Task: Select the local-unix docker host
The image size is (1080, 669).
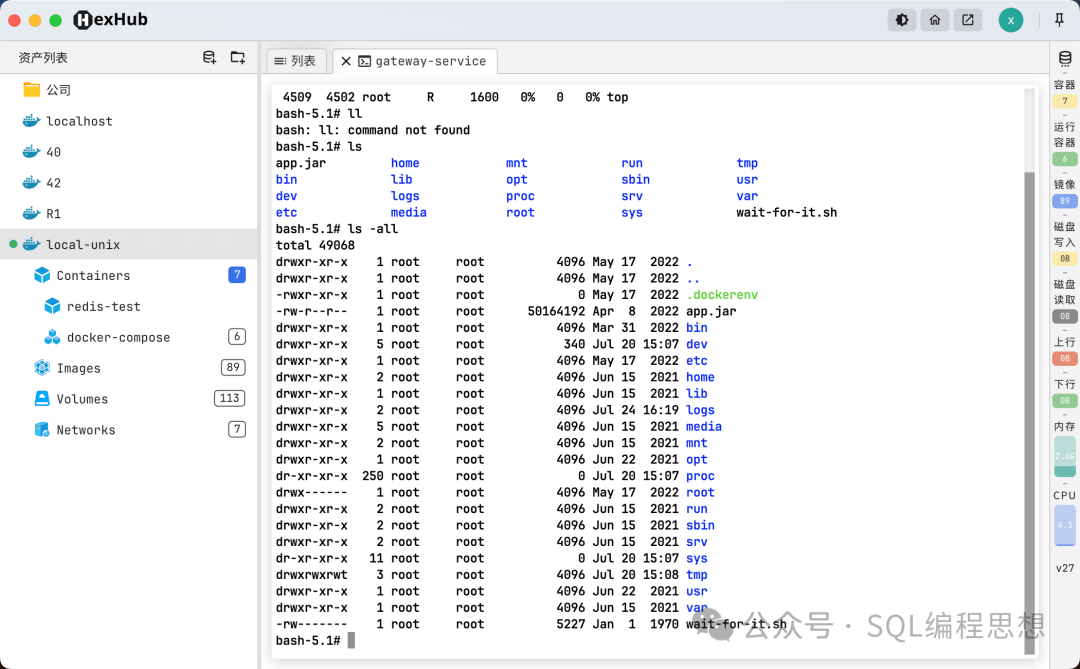Action: point(129,245)
